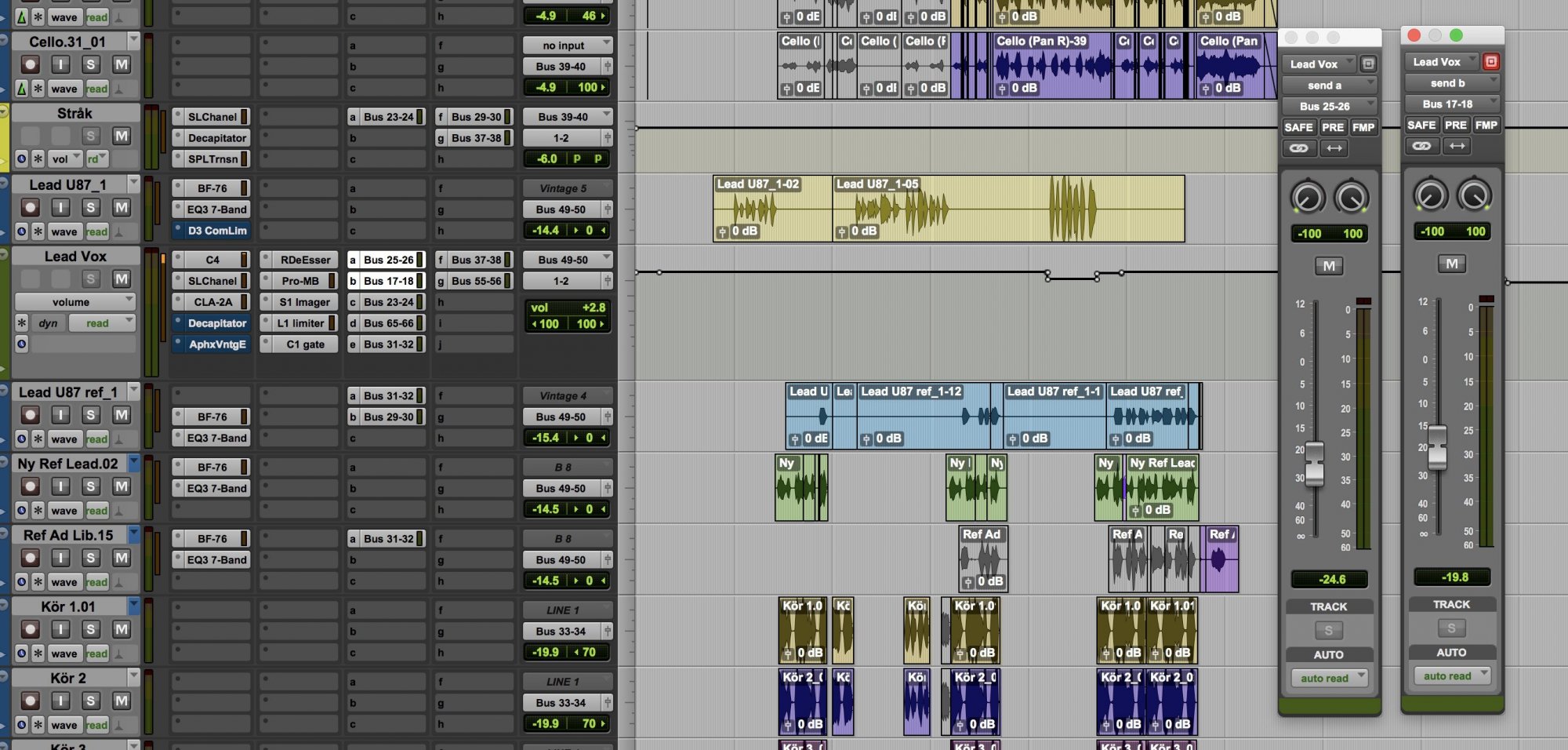
Task: Open Lead Vox automation mode read dropdown
Action: click(x=101, y=323)
